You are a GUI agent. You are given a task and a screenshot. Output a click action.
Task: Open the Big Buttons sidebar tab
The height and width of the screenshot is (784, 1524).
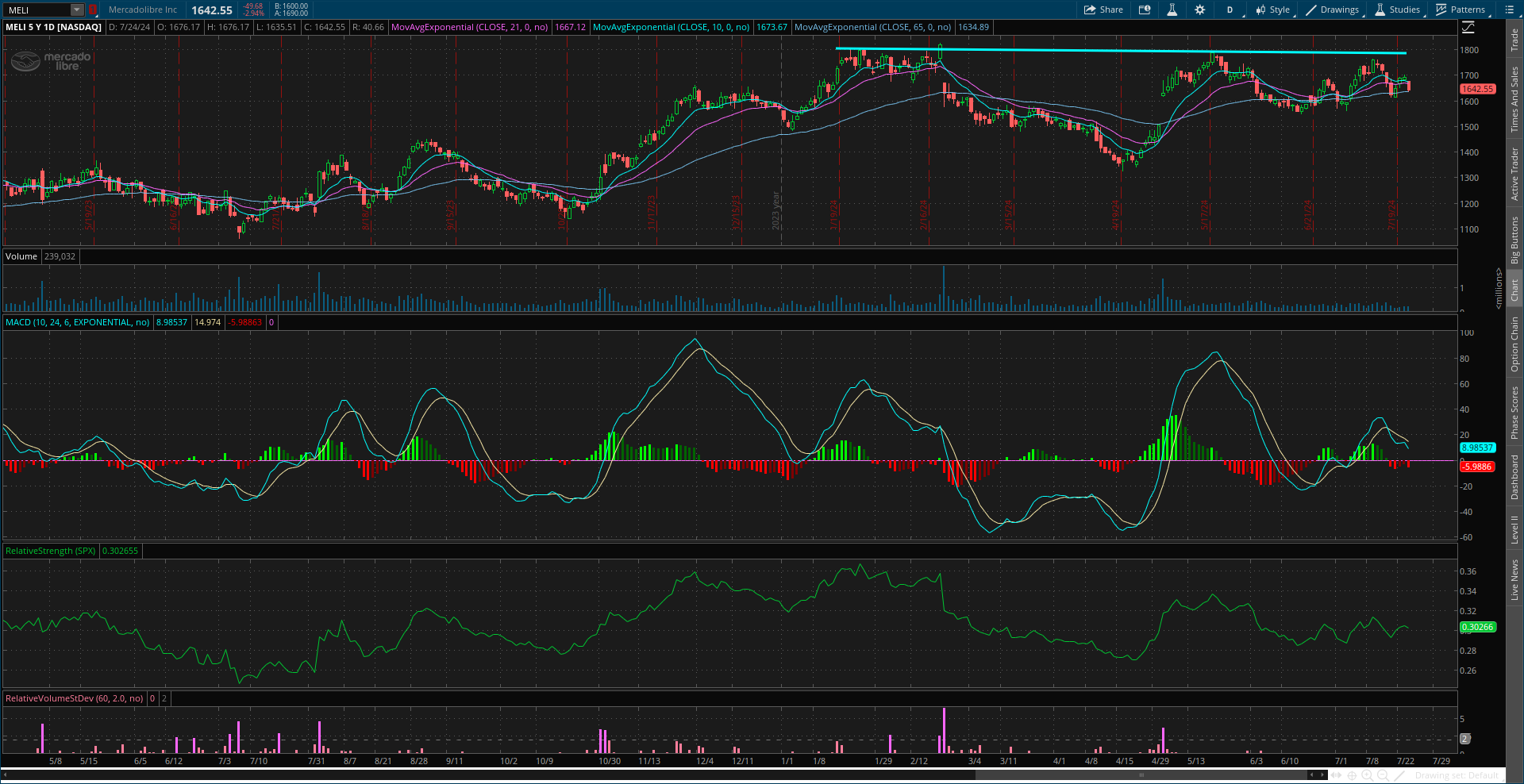click(x=1514, y=240)
